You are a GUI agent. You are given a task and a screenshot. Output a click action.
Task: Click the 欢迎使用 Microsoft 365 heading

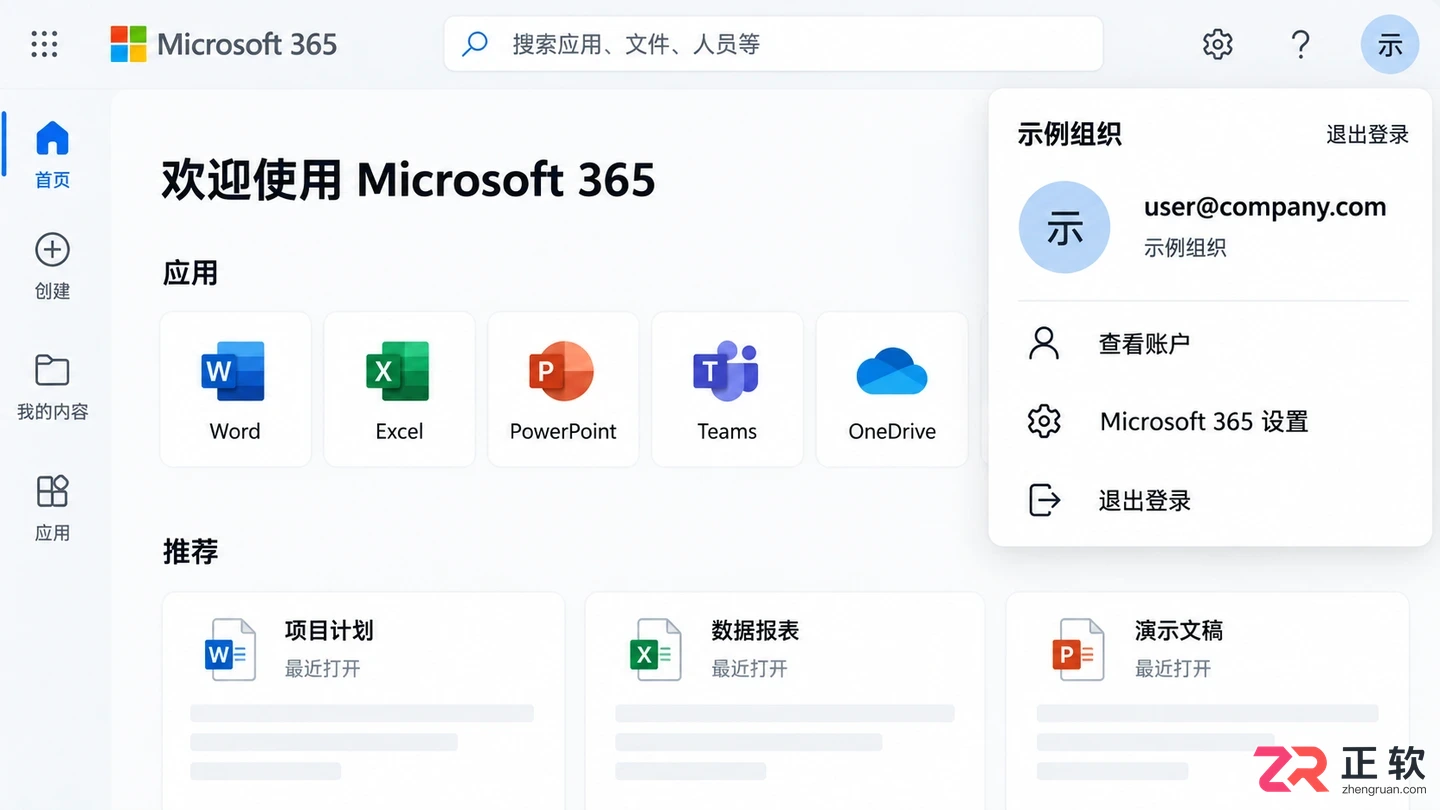408,180
